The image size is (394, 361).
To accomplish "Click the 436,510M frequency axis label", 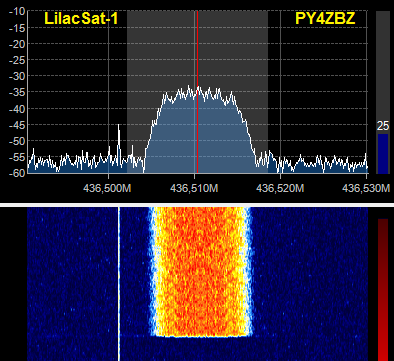I will (x=194, y=188).
